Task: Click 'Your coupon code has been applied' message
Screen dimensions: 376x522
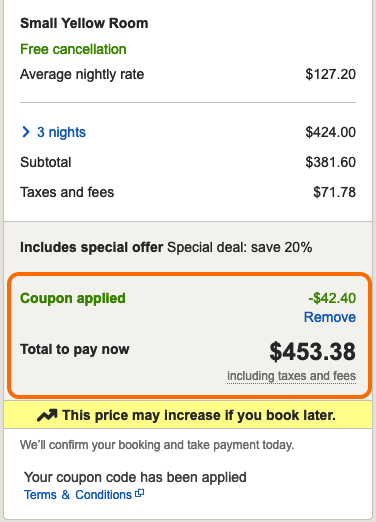Action: (135, 477)
